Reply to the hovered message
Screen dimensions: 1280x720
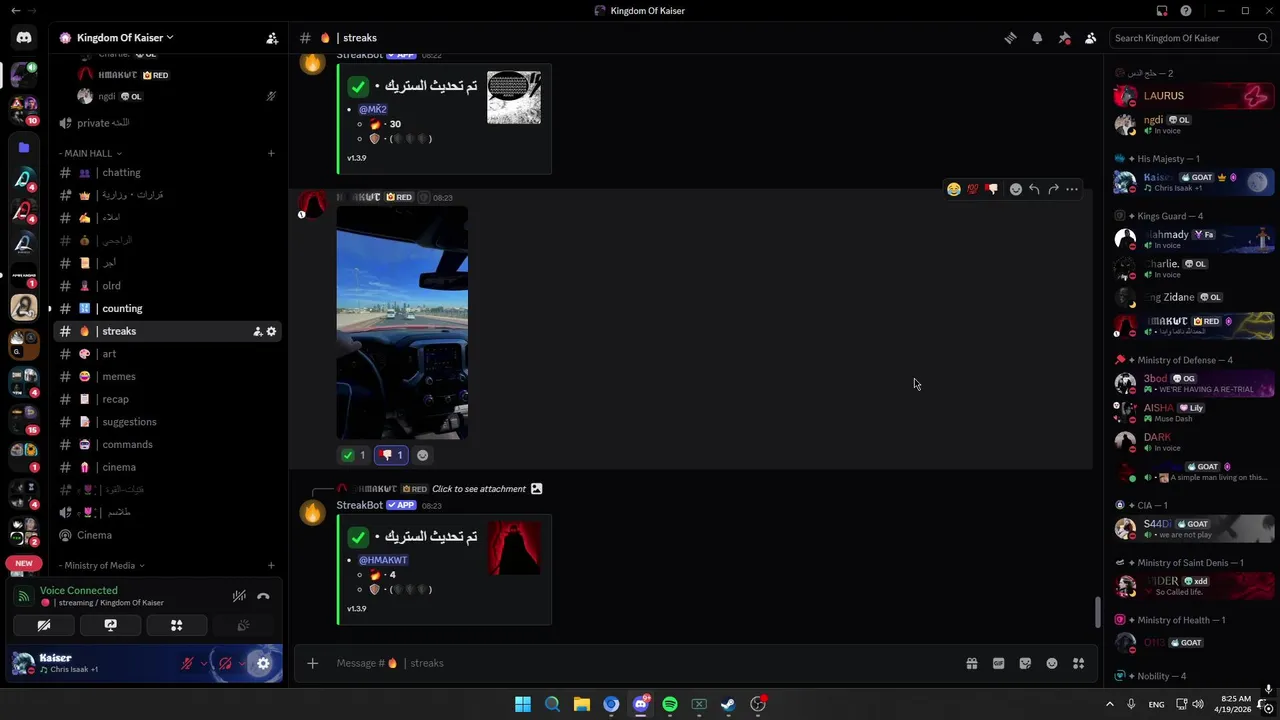coord(1035,189)
